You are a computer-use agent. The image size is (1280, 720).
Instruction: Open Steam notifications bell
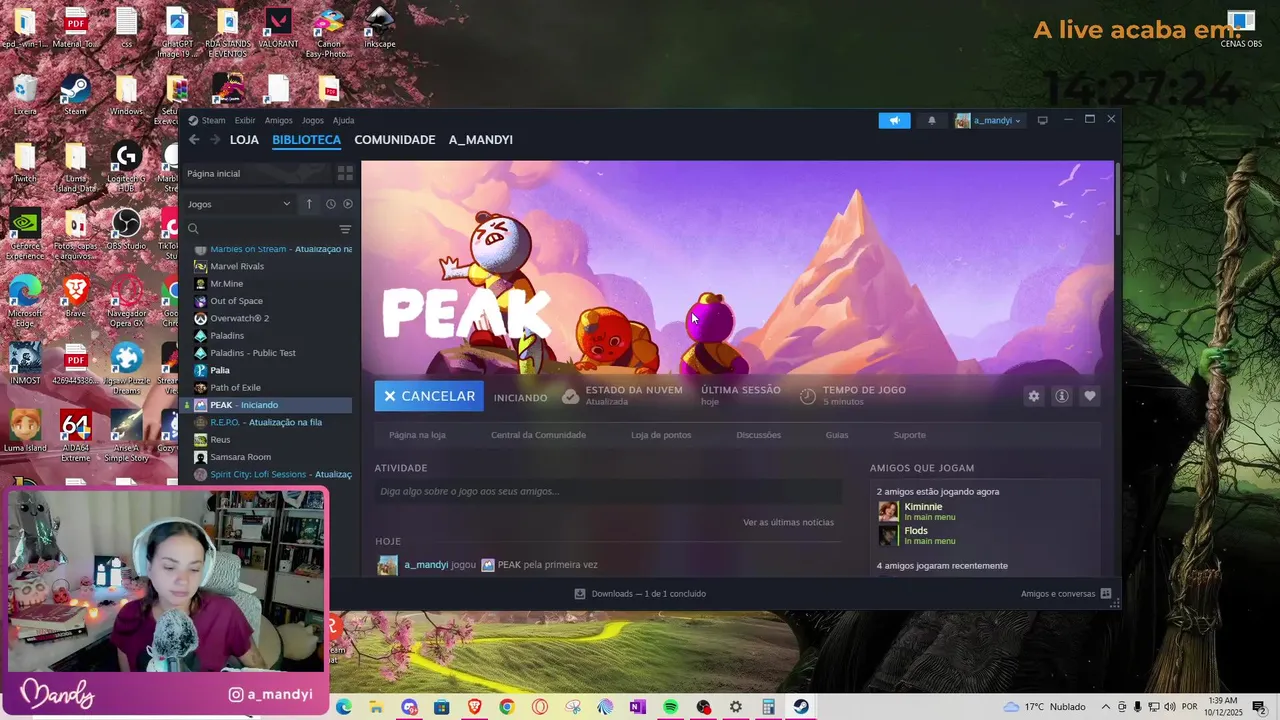932,120
